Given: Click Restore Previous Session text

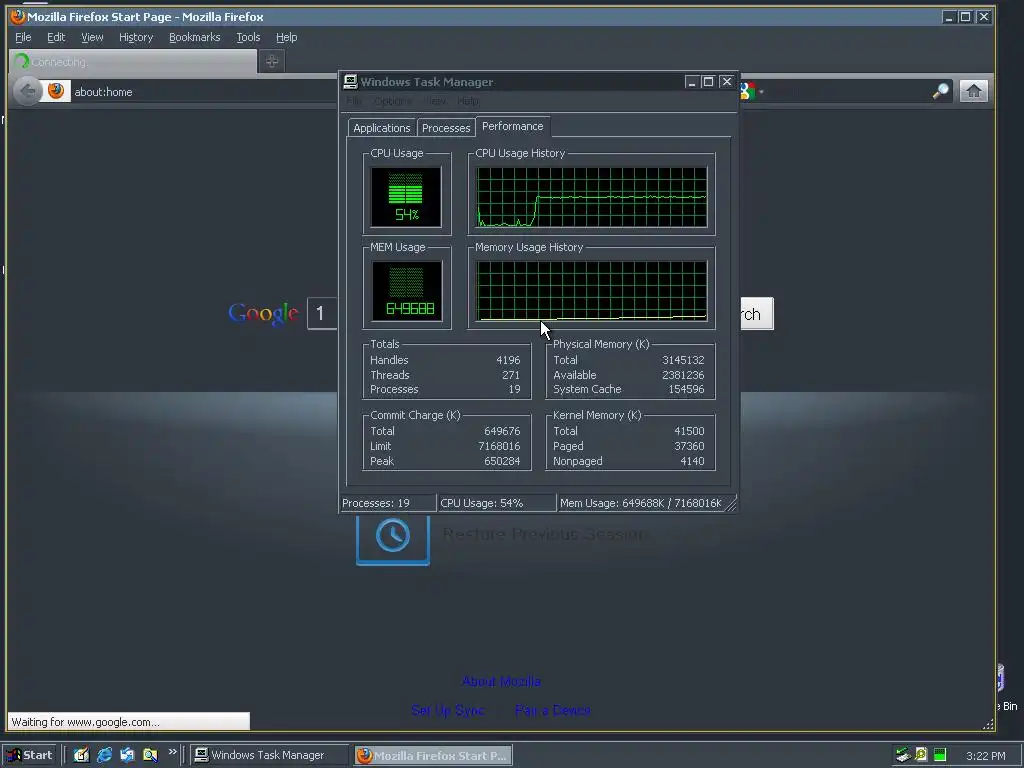Looking at the screenshot, I should (545, 534).
